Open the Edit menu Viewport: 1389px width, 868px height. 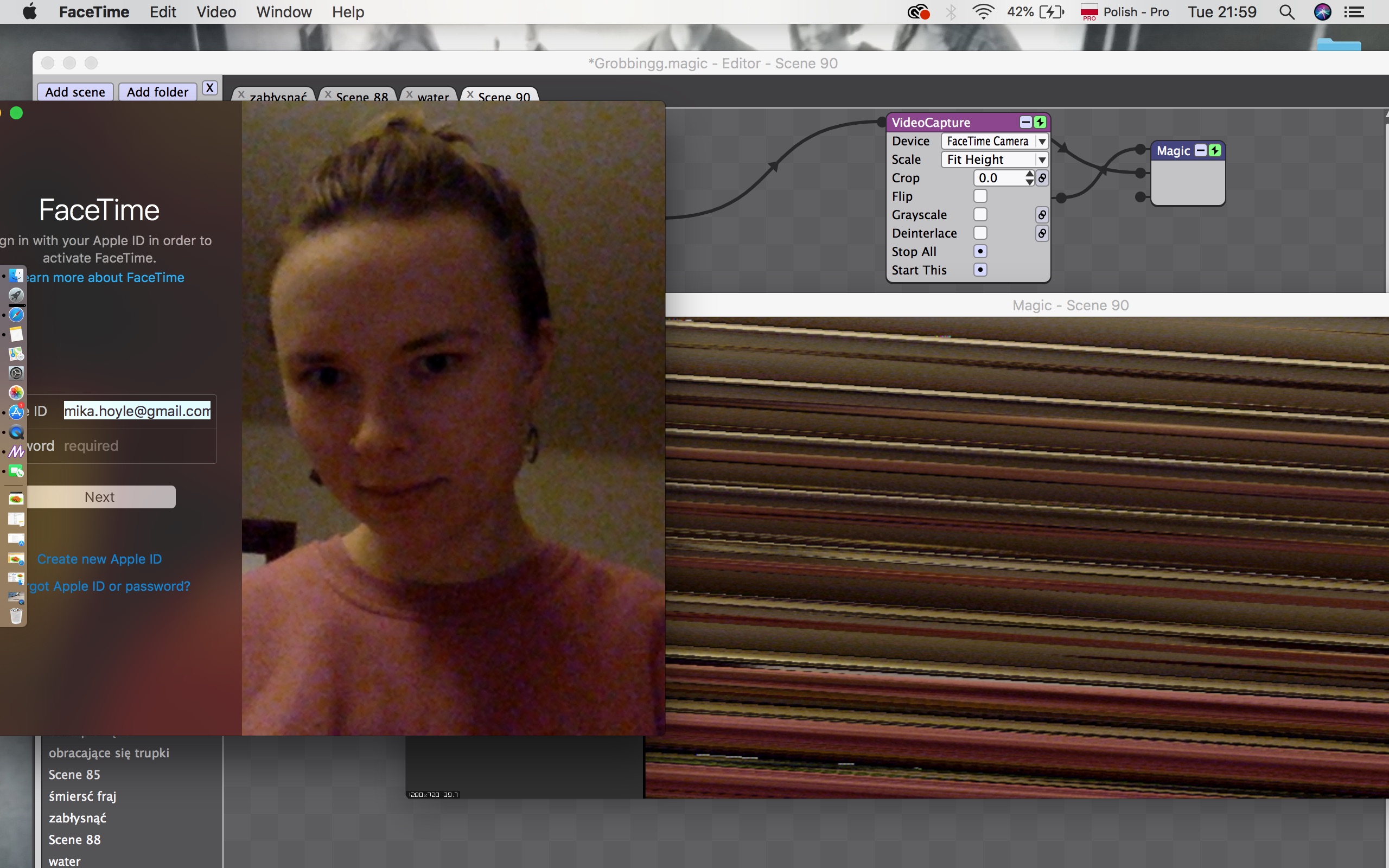163,12
